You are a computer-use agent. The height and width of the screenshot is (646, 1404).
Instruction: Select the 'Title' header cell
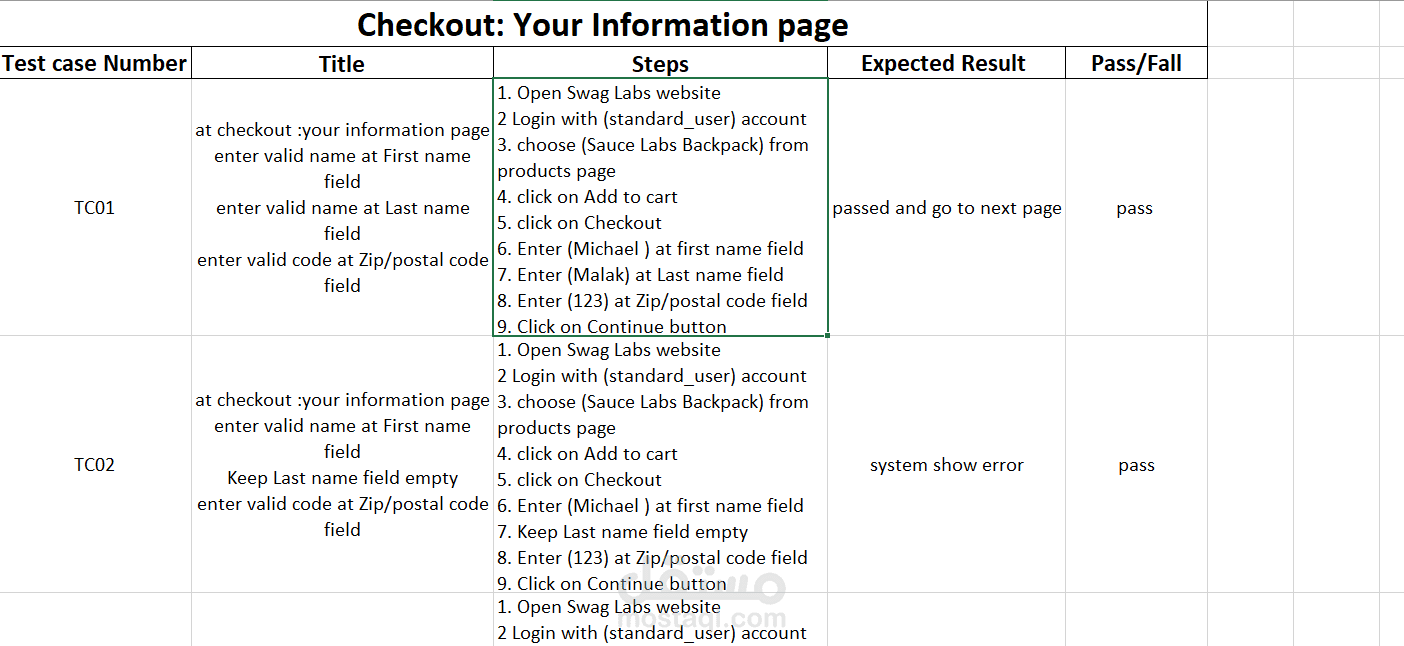click(342, 63)
